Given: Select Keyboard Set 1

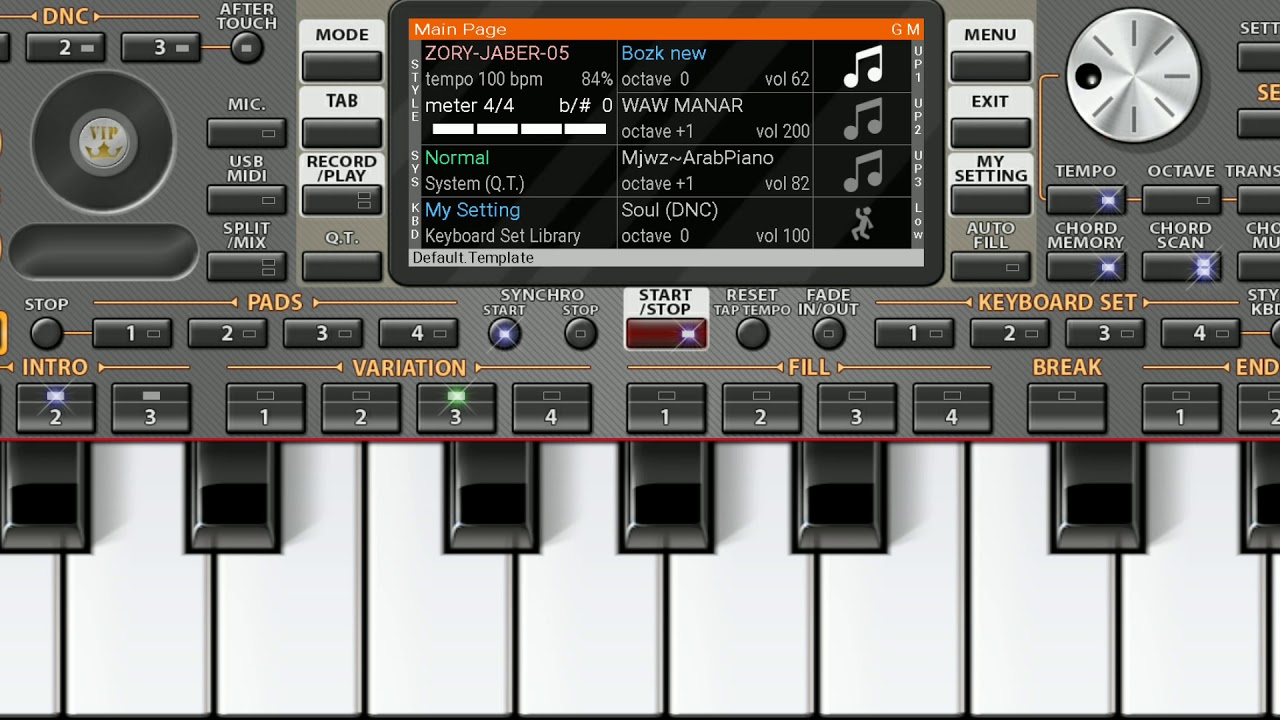Looking at the screenshot, I should pos(914,333).
